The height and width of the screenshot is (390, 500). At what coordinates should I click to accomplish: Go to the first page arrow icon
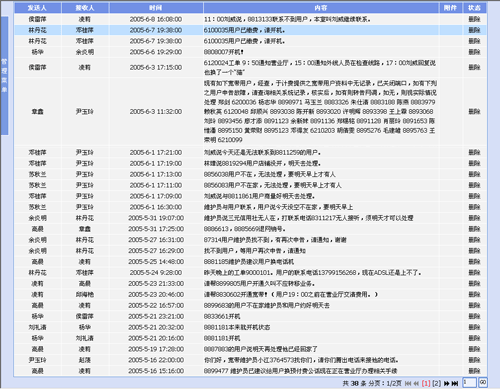(x=408, y=383)
